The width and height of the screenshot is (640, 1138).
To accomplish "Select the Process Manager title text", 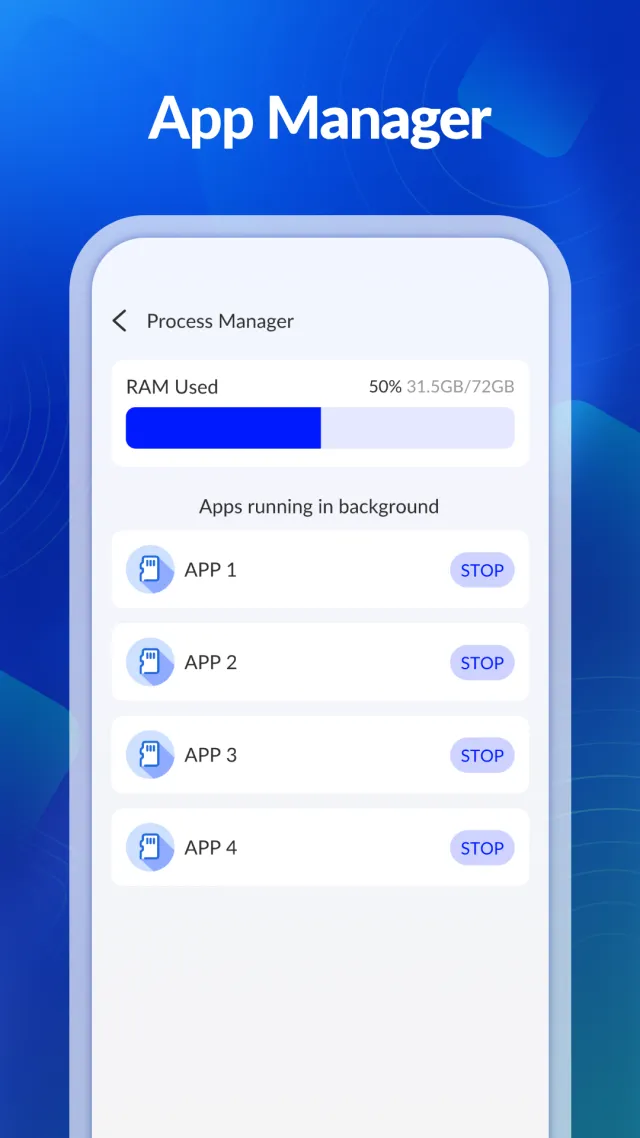I will tap(220, 321).
